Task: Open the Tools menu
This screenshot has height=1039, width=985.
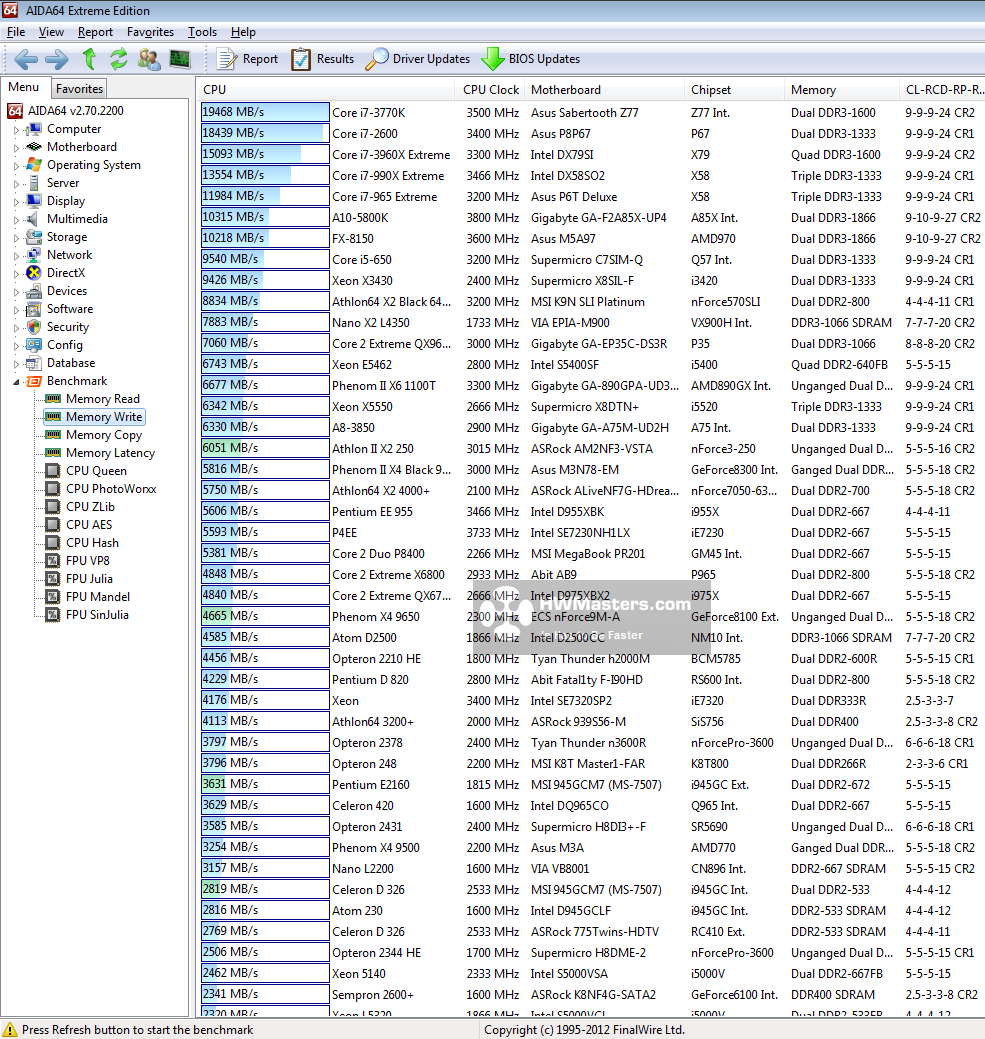Action: [202, 32]
